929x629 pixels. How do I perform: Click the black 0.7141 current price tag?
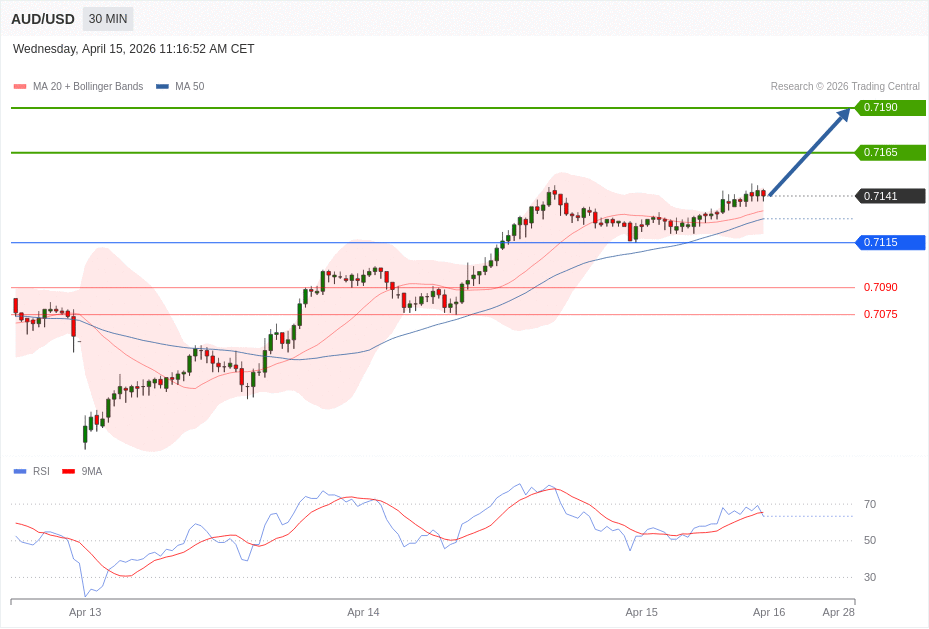(x=890, y=196)
